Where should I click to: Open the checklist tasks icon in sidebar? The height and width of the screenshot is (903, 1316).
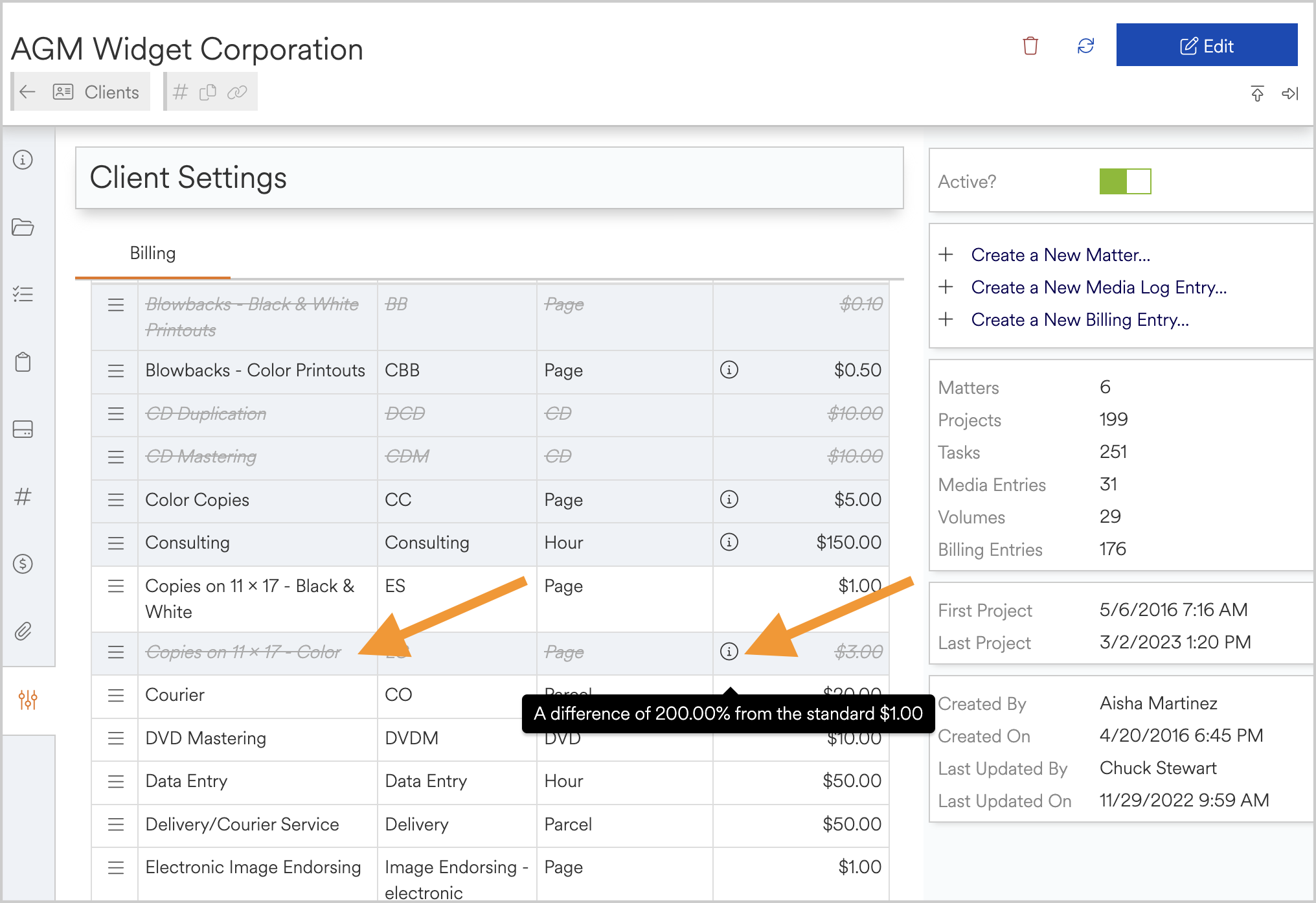click(x=23, y=294)
